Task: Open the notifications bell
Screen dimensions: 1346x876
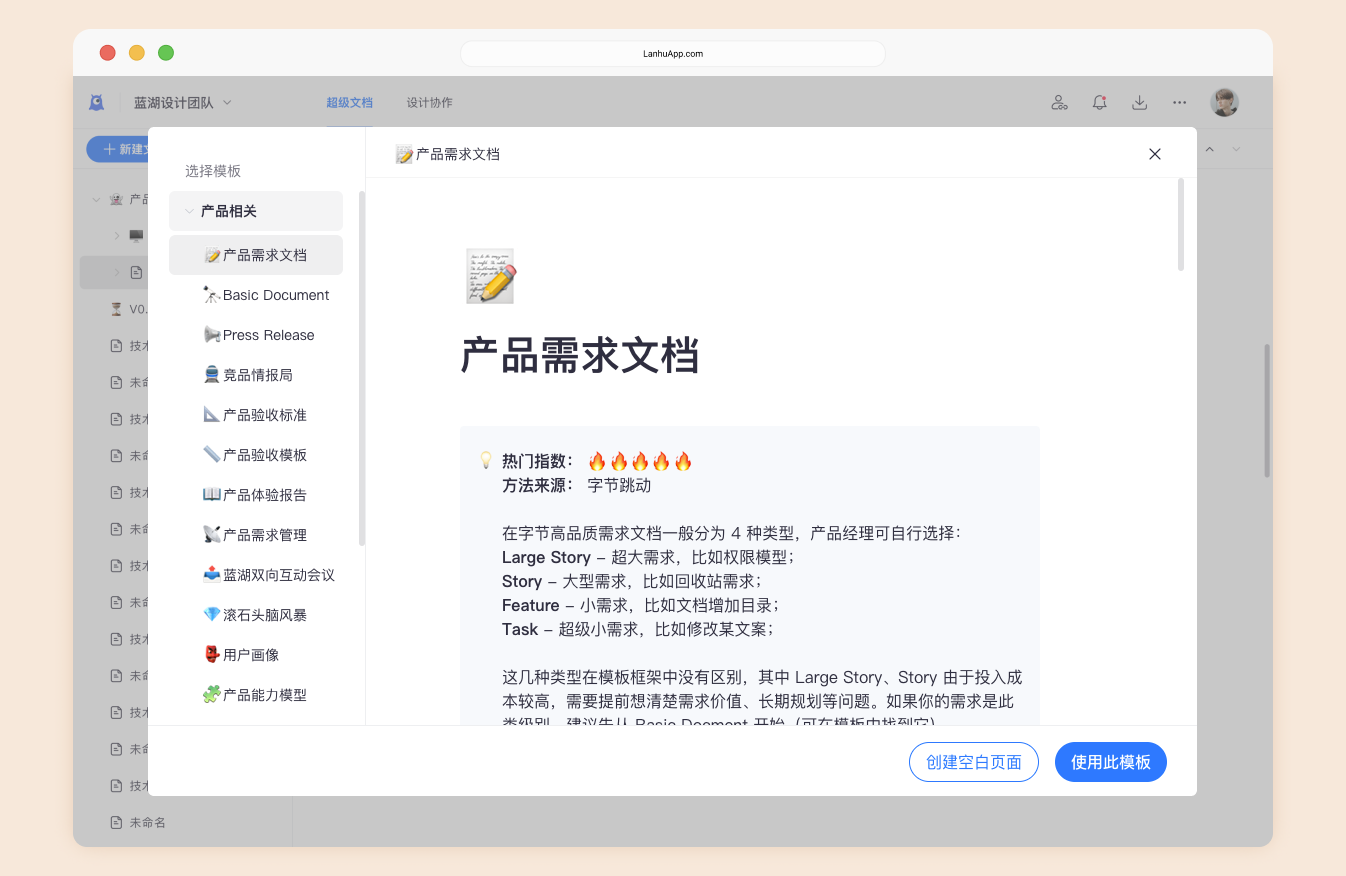Action: tap(1099, 102)
